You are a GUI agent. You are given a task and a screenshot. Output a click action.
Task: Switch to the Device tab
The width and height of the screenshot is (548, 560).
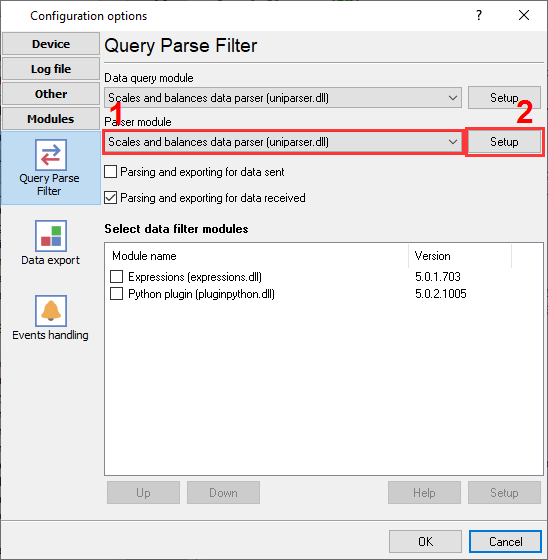coord(51,44)
